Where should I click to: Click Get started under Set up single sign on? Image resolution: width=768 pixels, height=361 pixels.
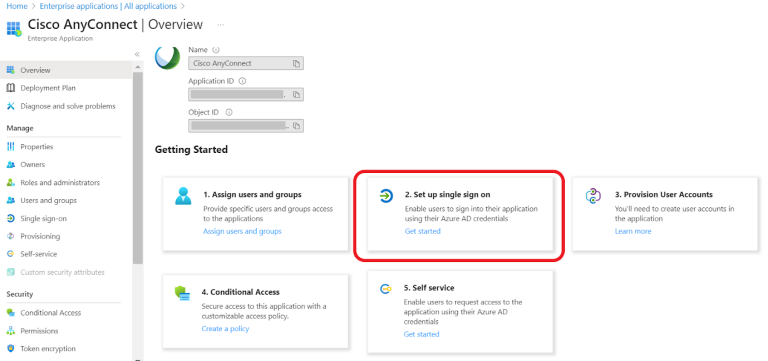423,231
